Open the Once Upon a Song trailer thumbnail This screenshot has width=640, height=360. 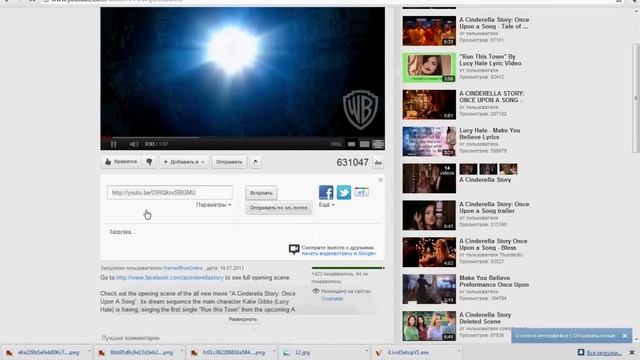pos(429,215)
